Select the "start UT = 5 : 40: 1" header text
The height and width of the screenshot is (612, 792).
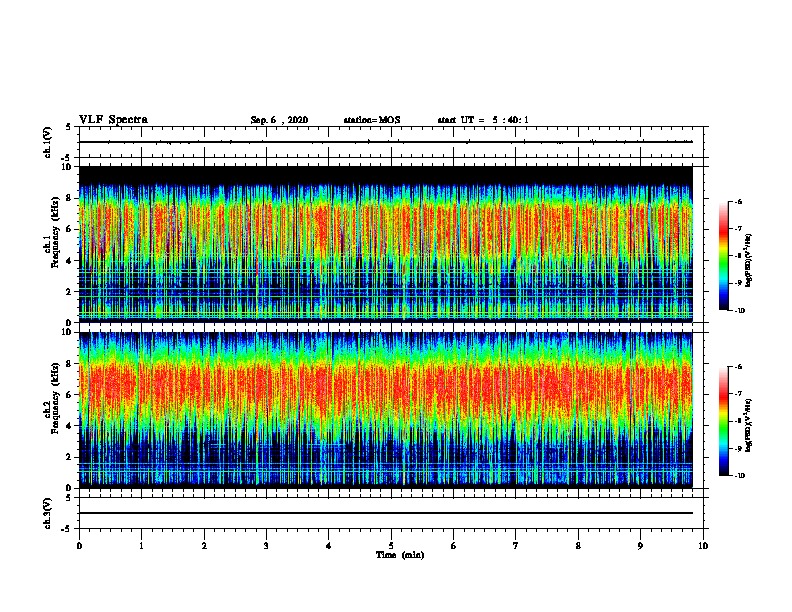click(483, 120)
